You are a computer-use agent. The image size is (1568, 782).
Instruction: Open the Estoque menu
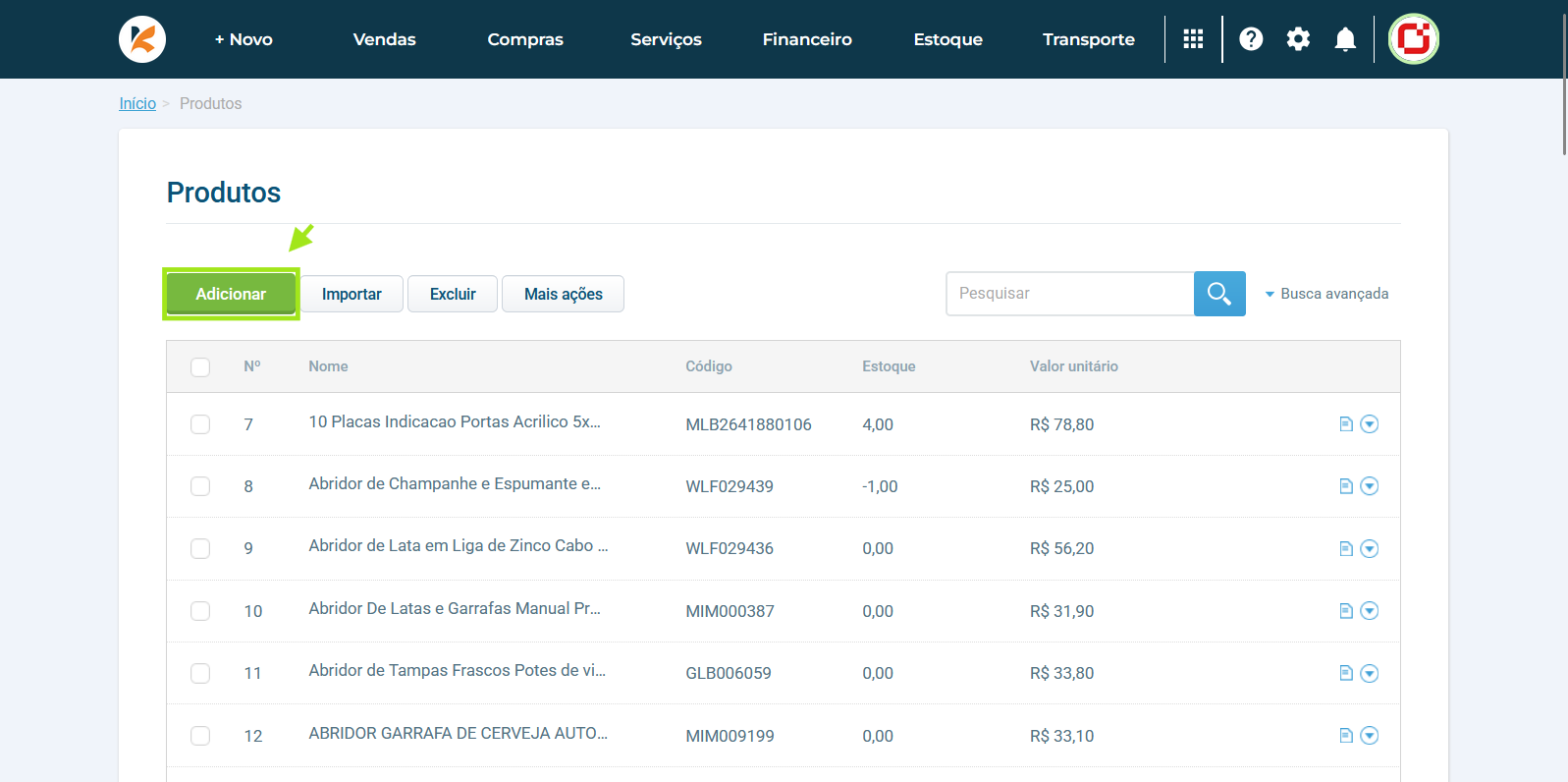point(948,39)
